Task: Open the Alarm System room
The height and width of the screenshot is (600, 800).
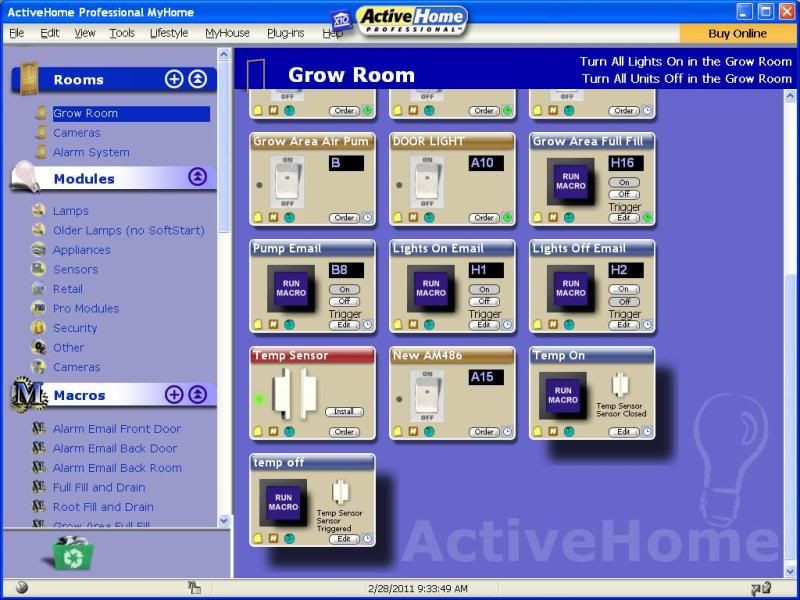Action: point(91,152)
